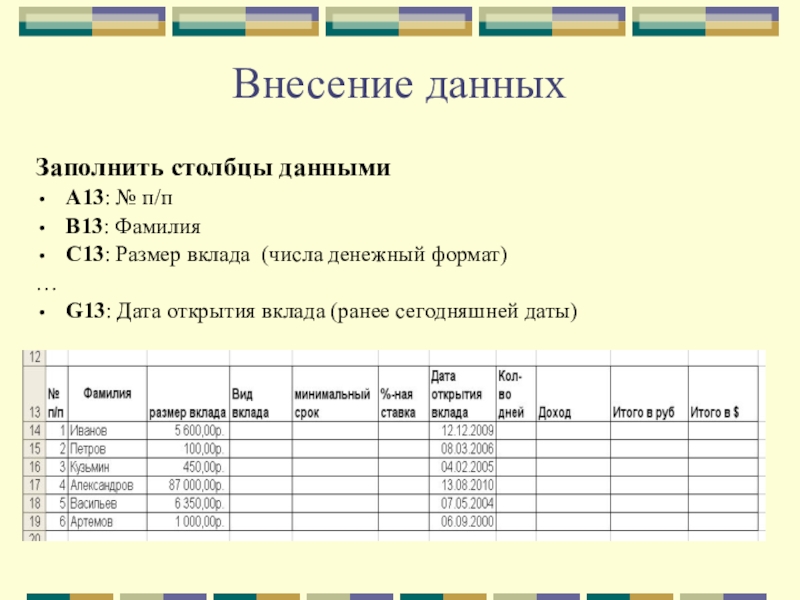
Task: Select row header 19
Action: point(35,521)
